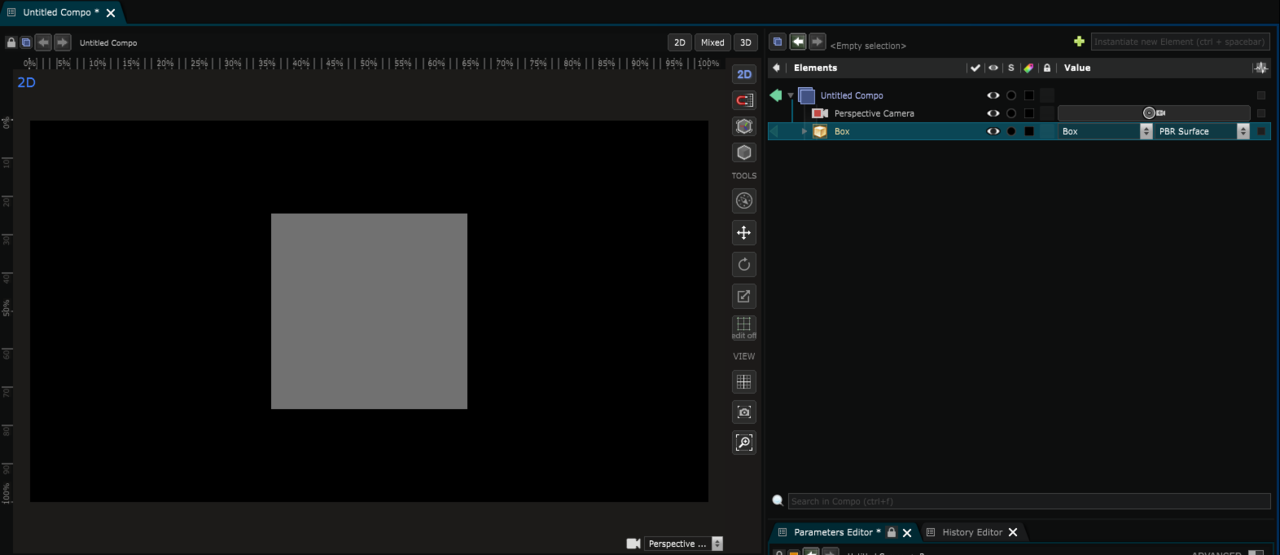Click the eye visibility column header
Viewport: 1280px width, 555px height.
click(993, 68)
